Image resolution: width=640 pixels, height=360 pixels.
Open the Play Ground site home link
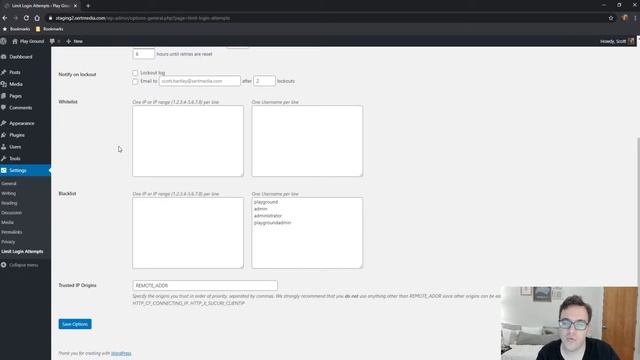(28, 41)
